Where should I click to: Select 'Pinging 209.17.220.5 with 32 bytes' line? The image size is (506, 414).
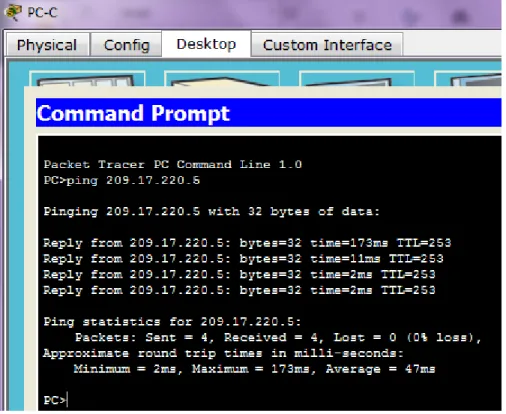pos(212,211)
